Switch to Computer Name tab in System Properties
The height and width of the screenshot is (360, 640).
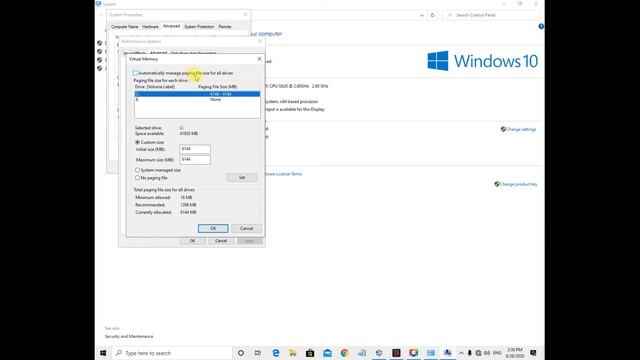click(x=124, y=27)
